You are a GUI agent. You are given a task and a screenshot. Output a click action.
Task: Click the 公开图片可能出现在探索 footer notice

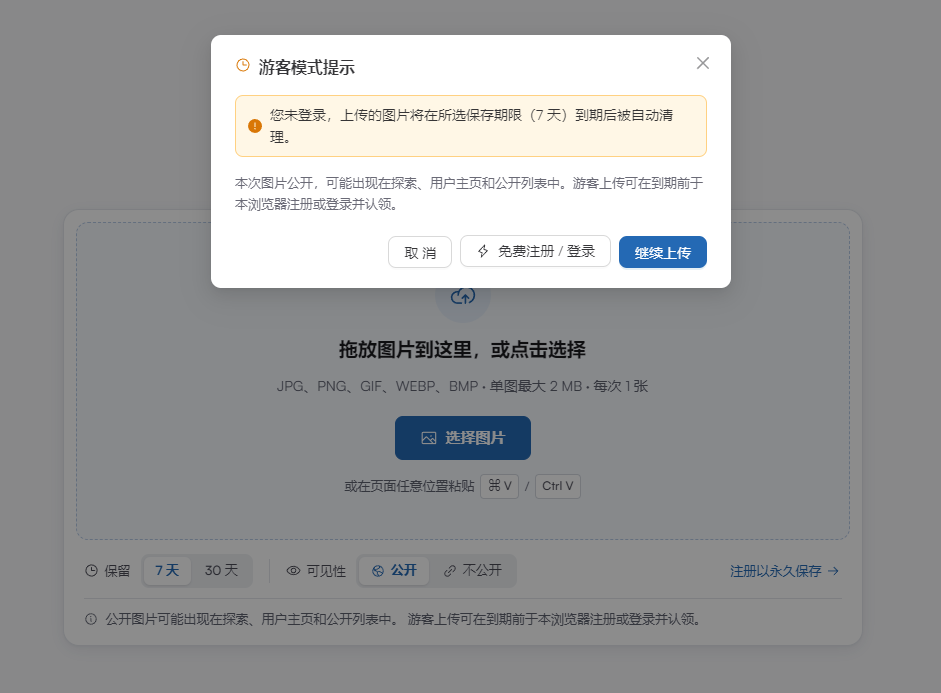(403, 619)
